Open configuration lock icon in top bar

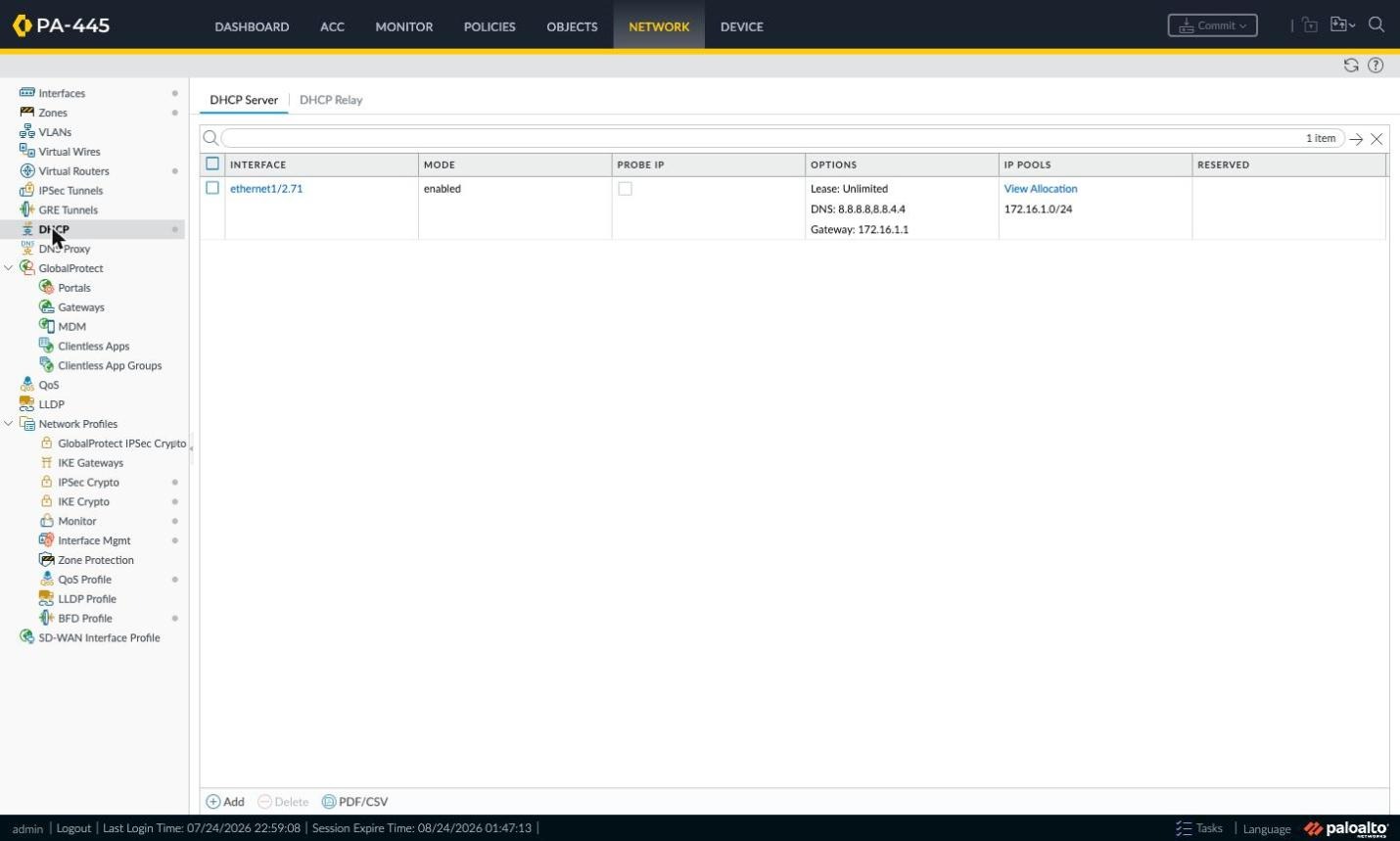(x=1310, y=25)
